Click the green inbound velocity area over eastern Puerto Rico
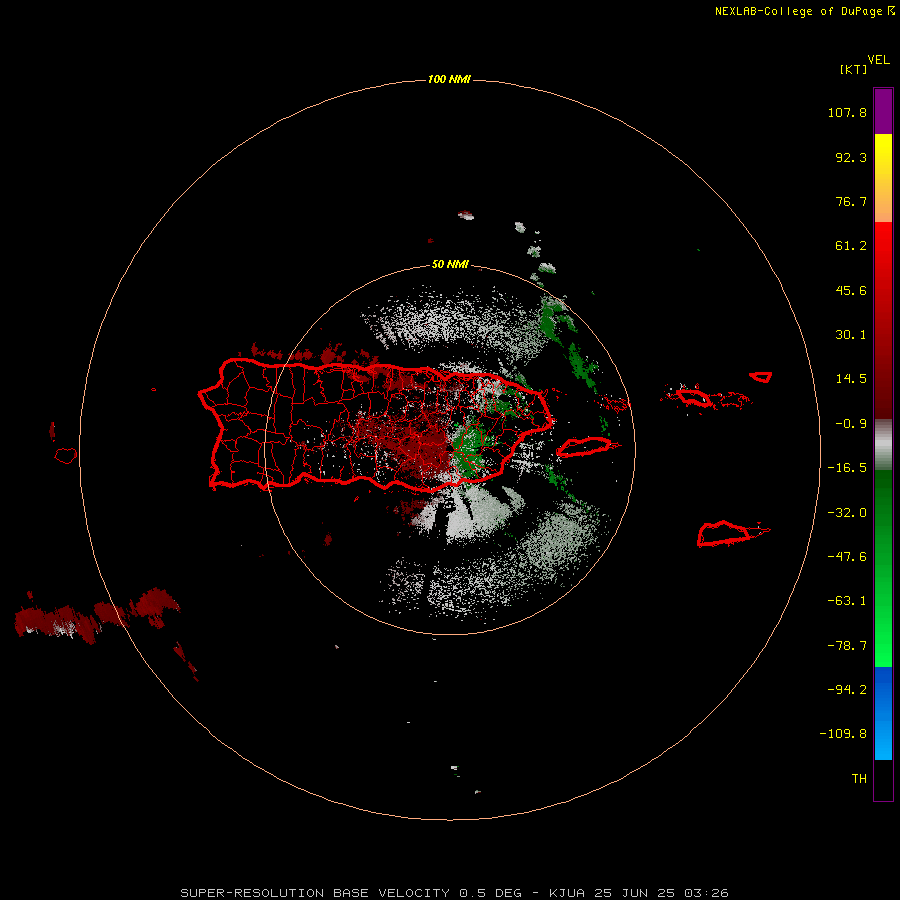This screenshot has width=900, height=900. coord(470,445)
